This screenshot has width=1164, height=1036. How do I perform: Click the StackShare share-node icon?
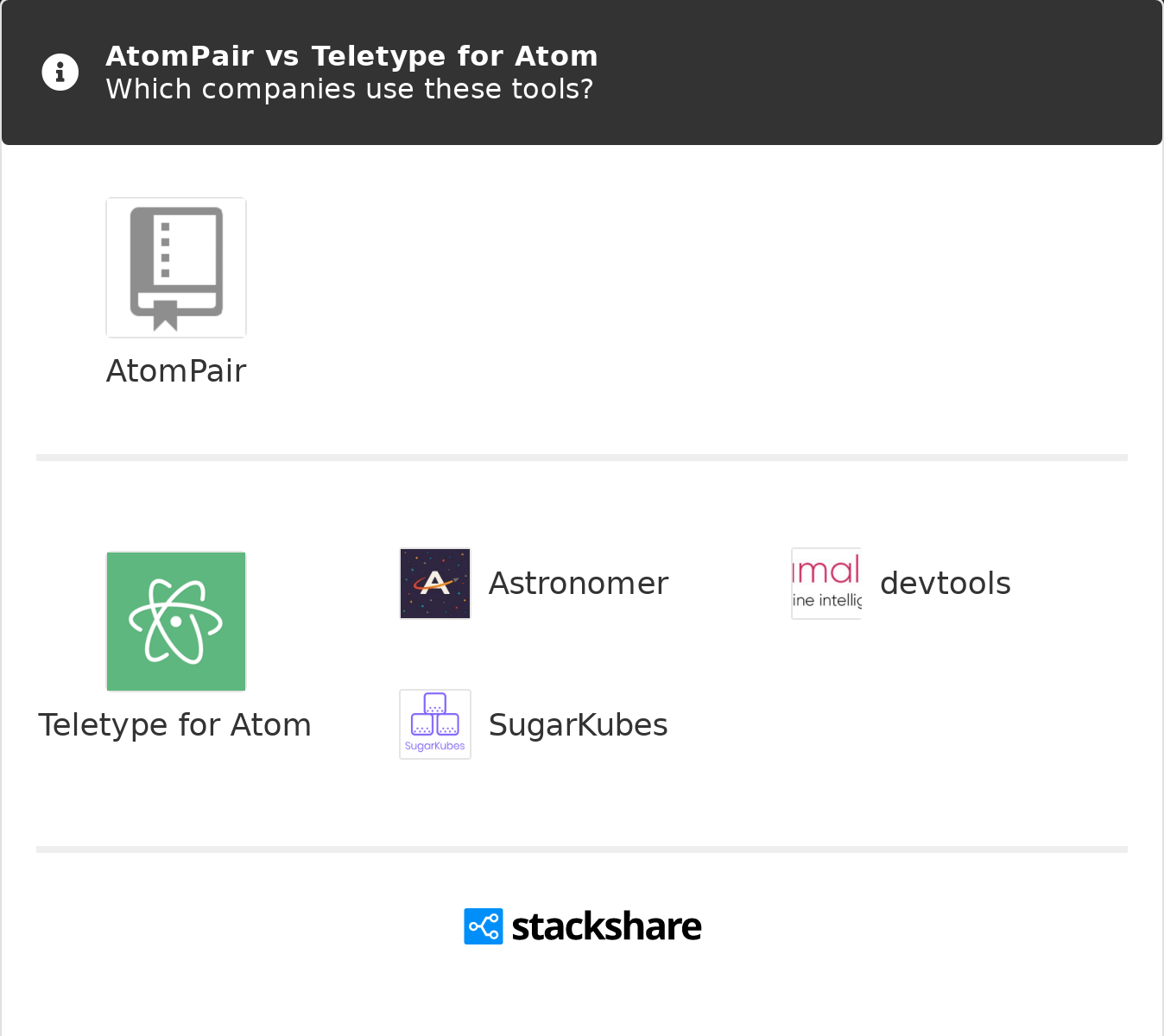pyautogui.click(x=483, y=925)
